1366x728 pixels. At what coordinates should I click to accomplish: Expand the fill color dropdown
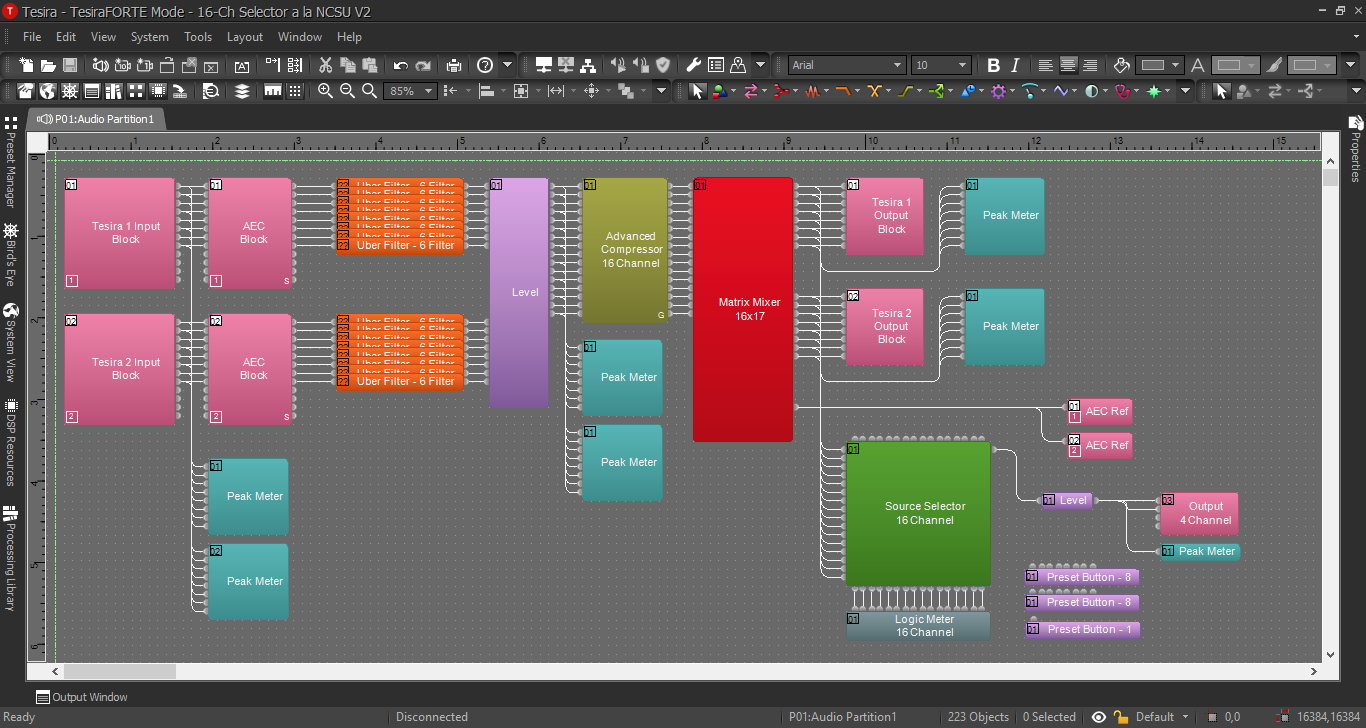pos(1176,65)
